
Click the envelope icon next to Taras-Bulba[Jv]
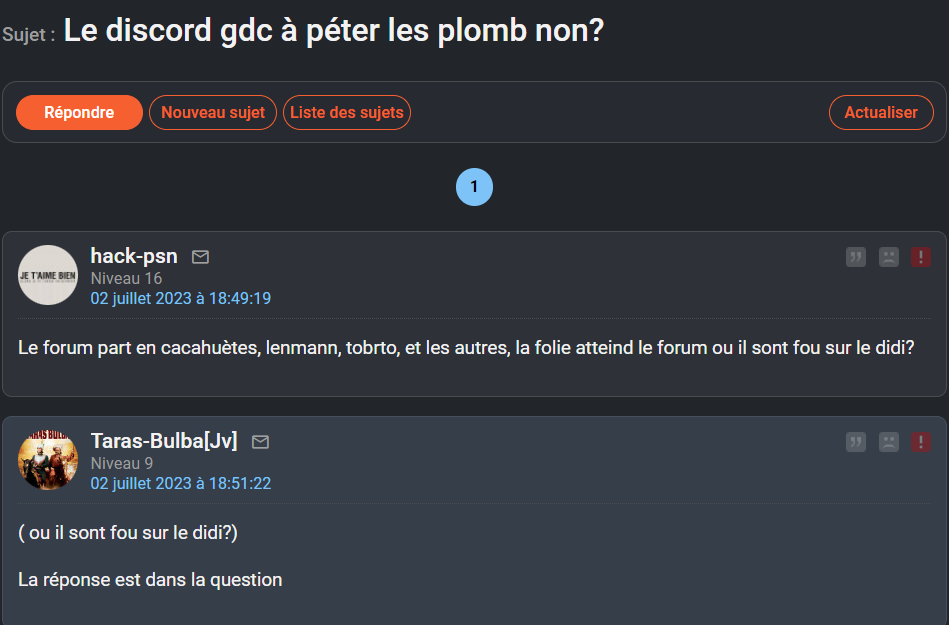[x=260, y=442]
